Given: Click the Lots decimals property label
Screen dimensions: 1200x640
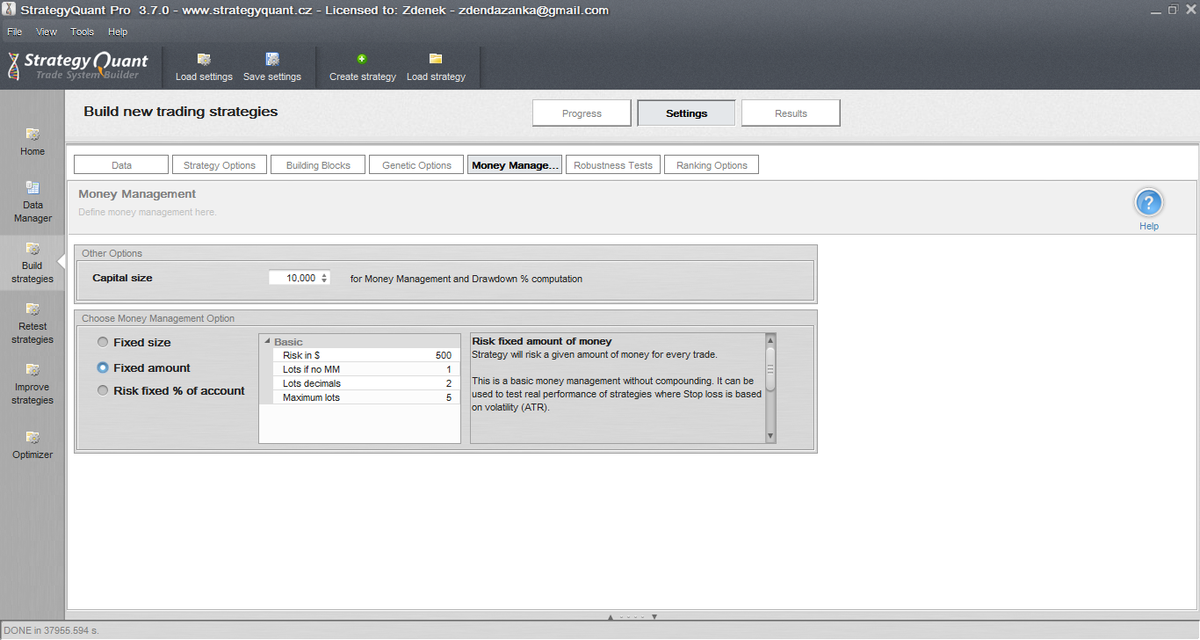Looking at the screenshot, I should point(311,383).
